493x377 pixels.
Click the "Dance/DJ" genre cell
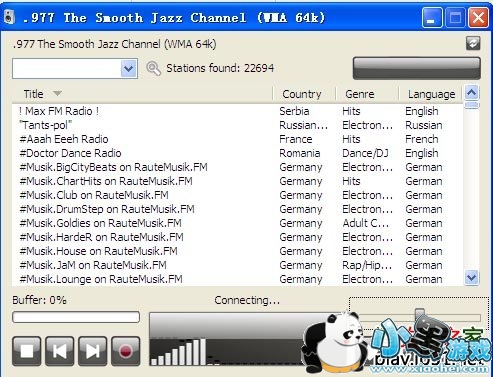tap(365, 153)
